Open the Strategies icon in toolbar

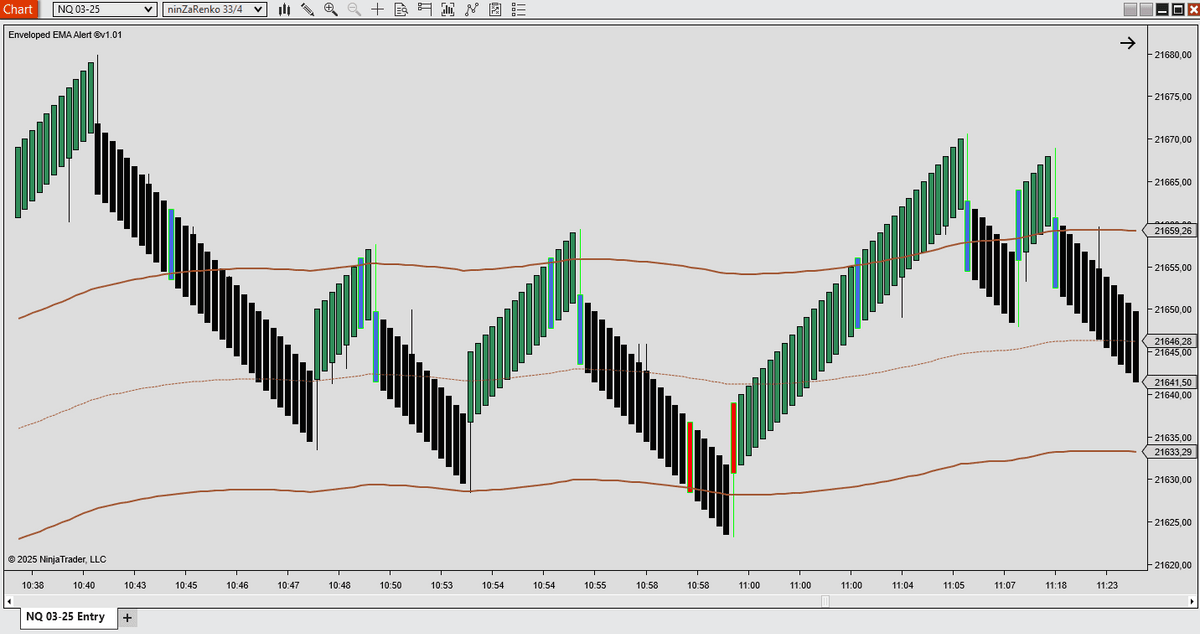[x=494, y=9]
